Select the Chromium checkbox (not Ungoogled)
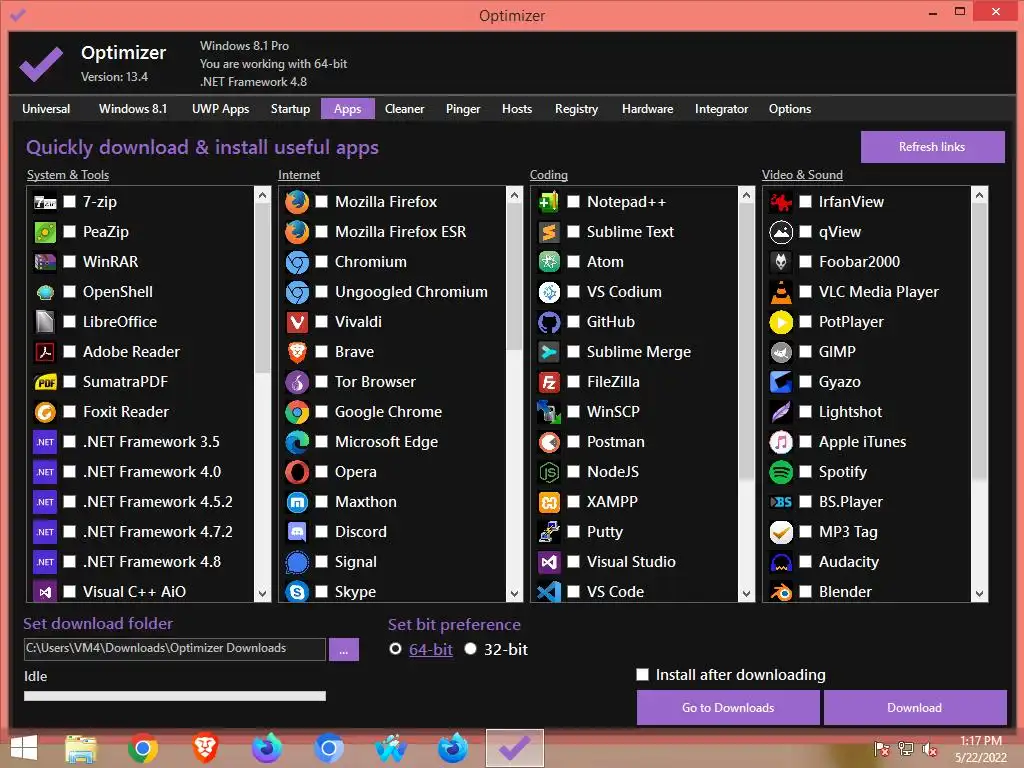 (x=321, y=261)
